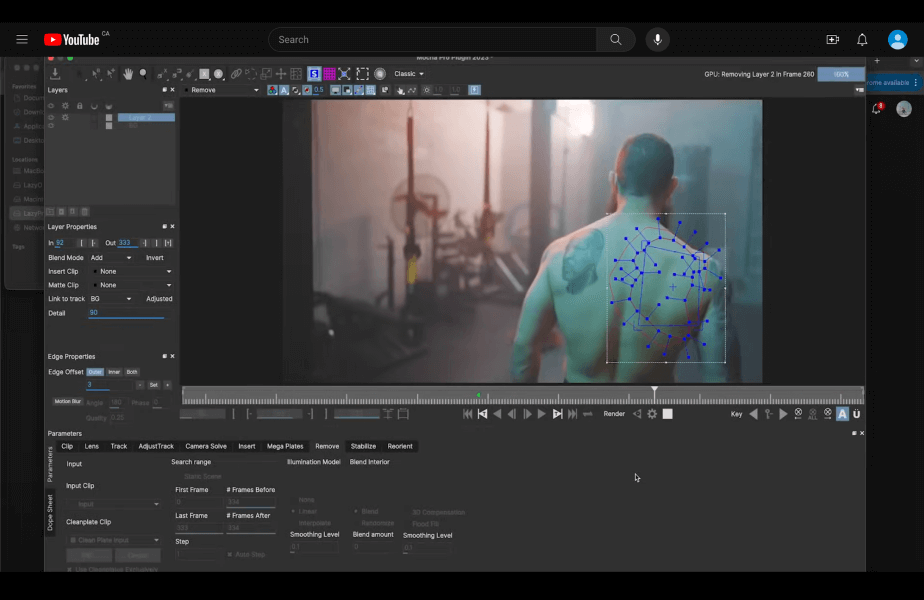Image resolution: width=924 pixels, height=600 pixels.
Task: Open the Insert Clip None dropdown
Action: point(133,272)
